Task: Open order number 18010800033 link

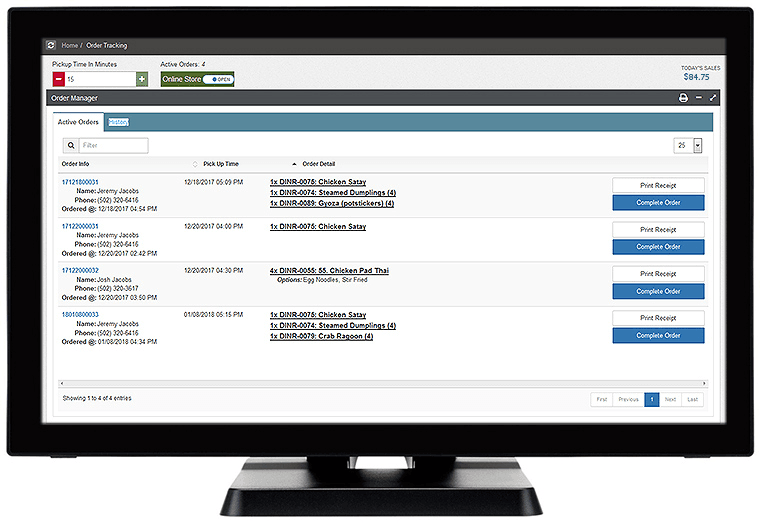Action: [80, 314]
